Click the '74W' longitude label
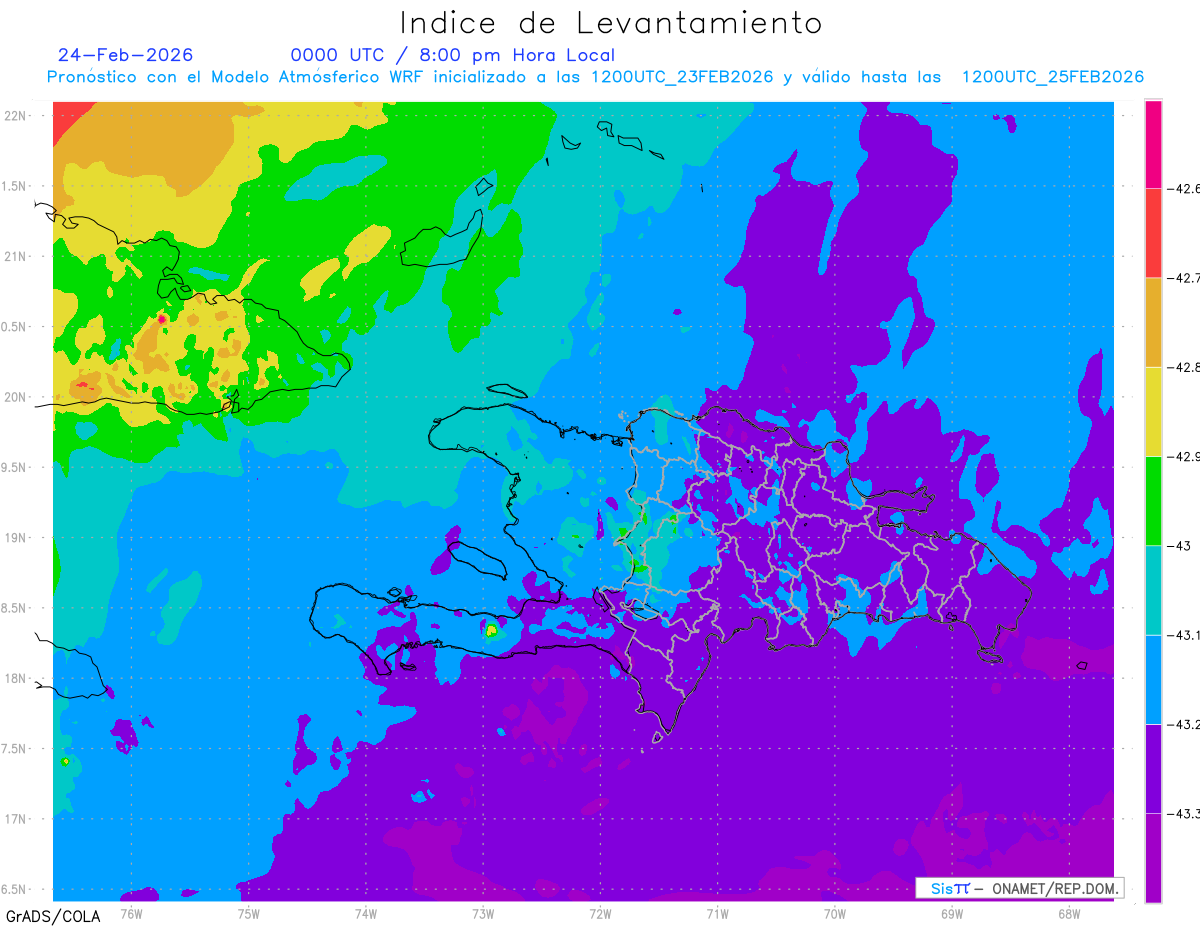This screenshot has width=1200, height=927. (366, 913)
